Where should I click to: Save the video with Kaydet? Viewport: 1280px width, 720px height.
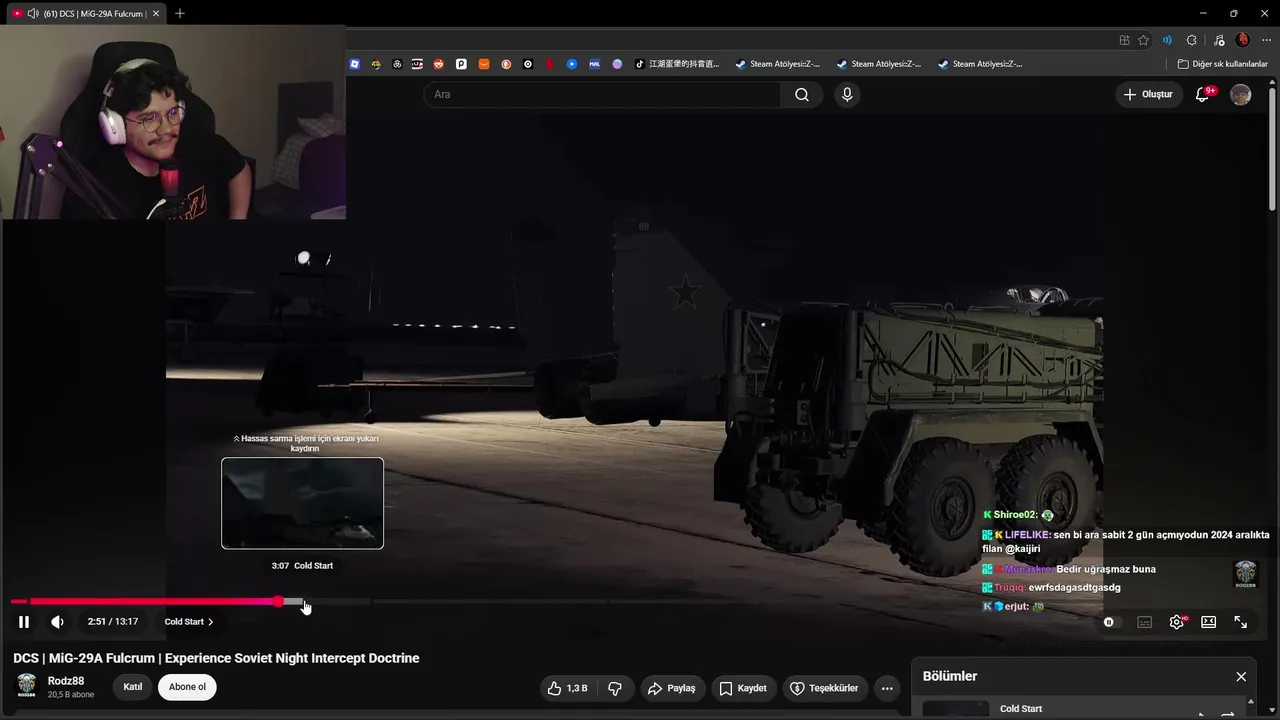point(743,688)
